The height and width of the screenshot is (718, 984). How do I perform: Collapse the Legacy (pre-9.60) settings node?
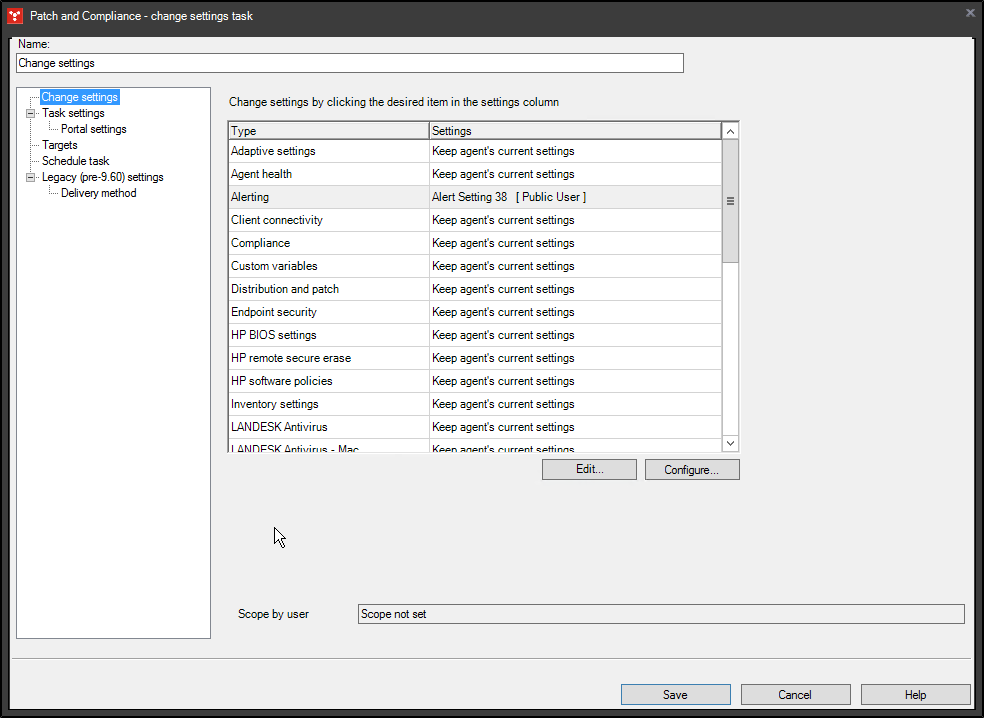[30, 177]
